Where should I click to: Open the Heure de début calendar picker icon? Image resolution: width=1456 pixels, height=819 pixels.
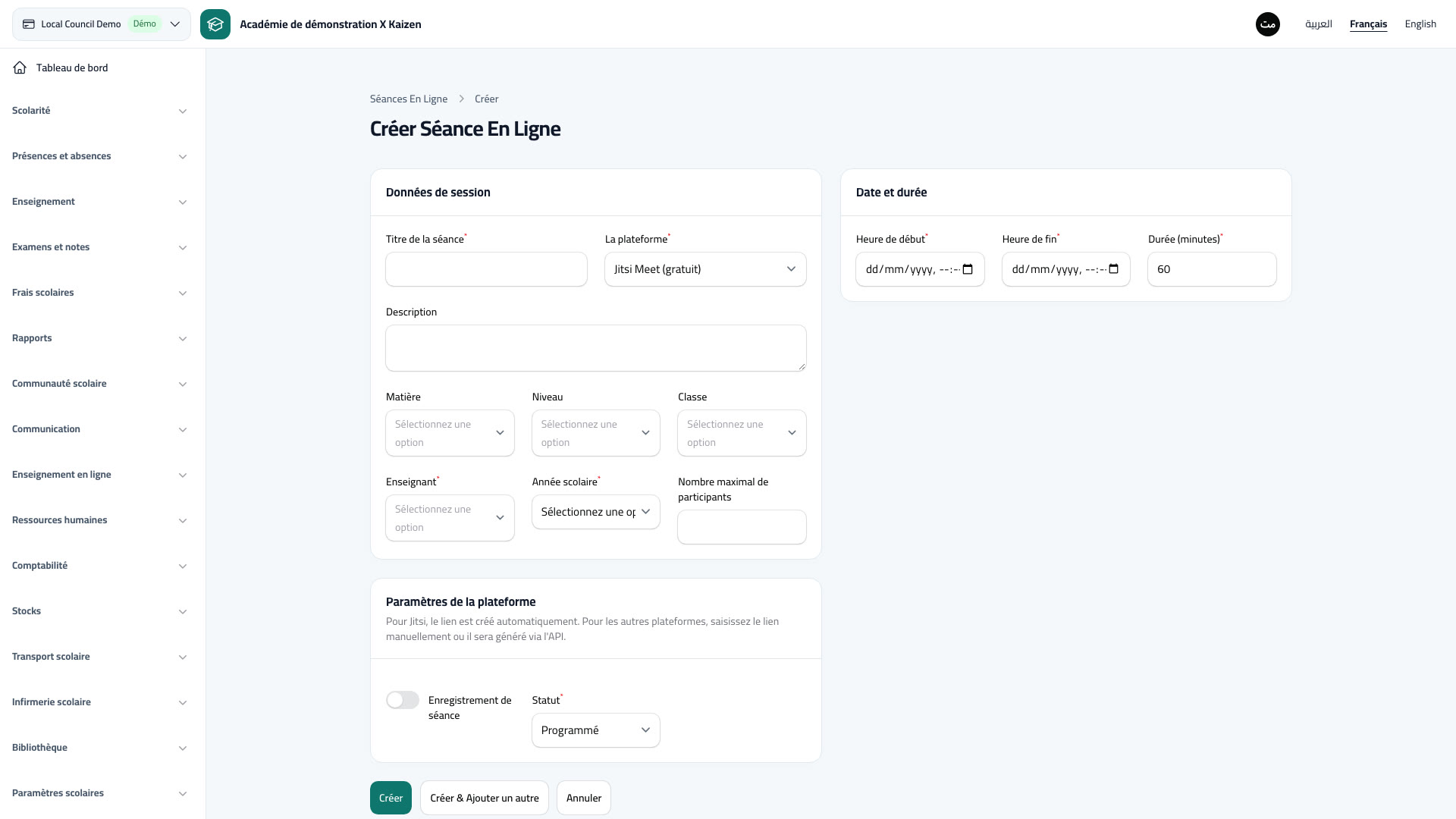pos(968,269)
